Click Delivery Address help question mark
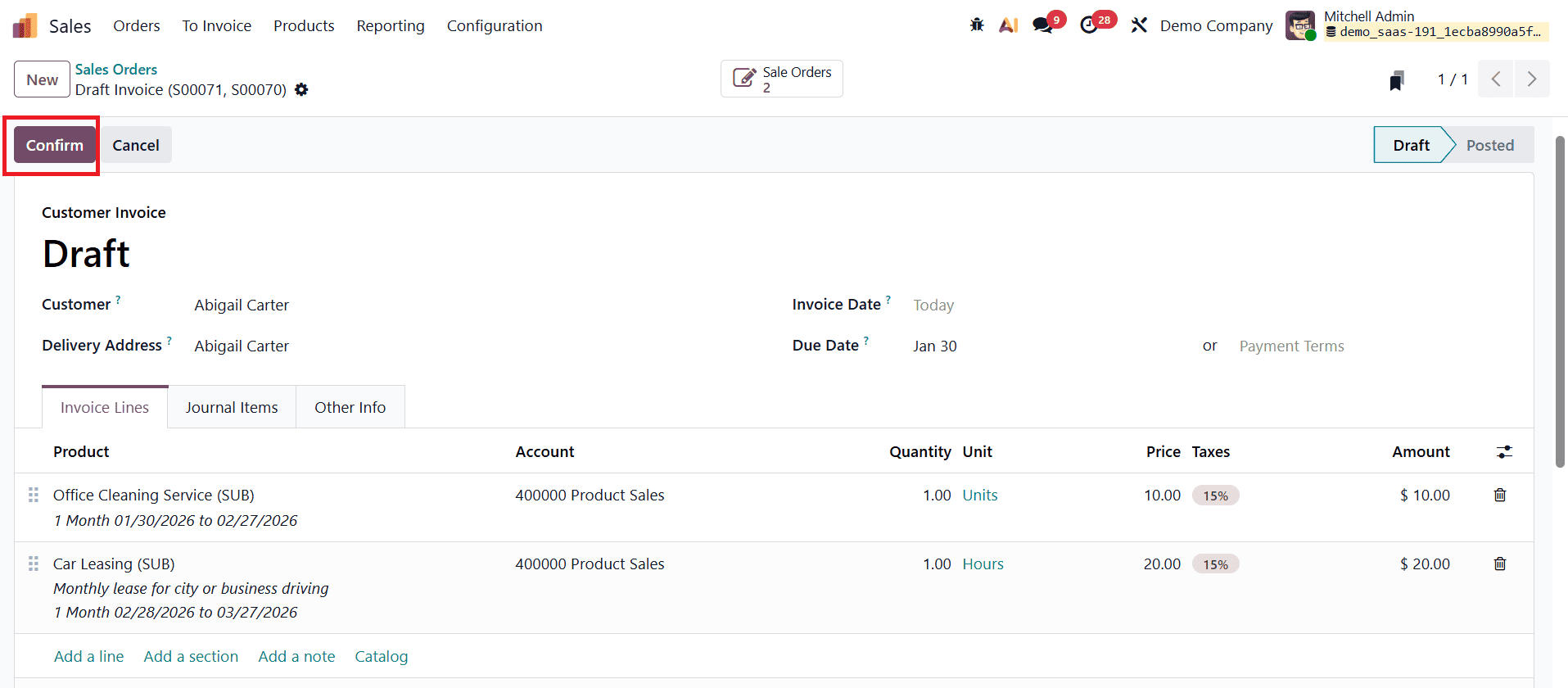The width and height of the screenshot is (1568, 688). click(x=169, y=341)
